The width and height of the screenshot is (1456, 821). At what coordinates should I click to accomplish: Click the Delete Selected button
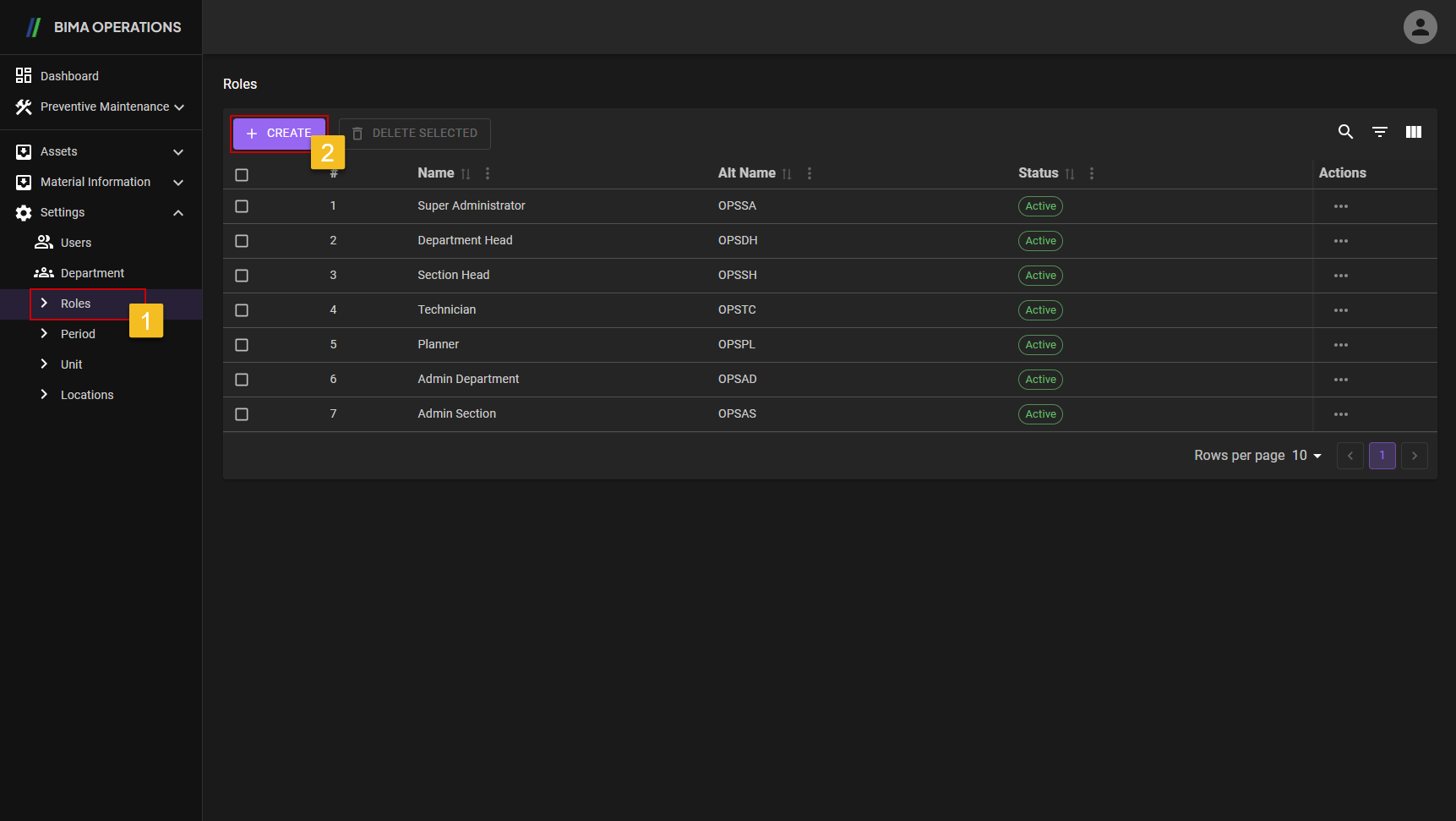coord(415,134)
